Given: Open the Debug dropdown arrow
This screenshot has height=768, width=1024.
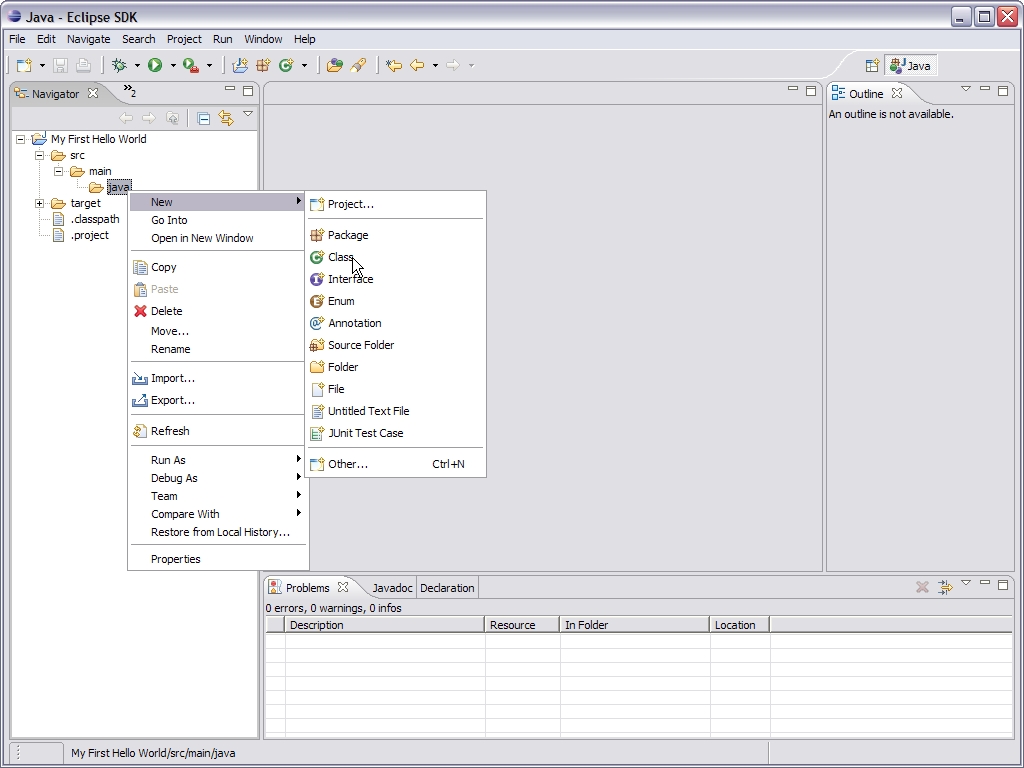Looking at the screenshot, I should pyautogui.click(x=137, y=65).
